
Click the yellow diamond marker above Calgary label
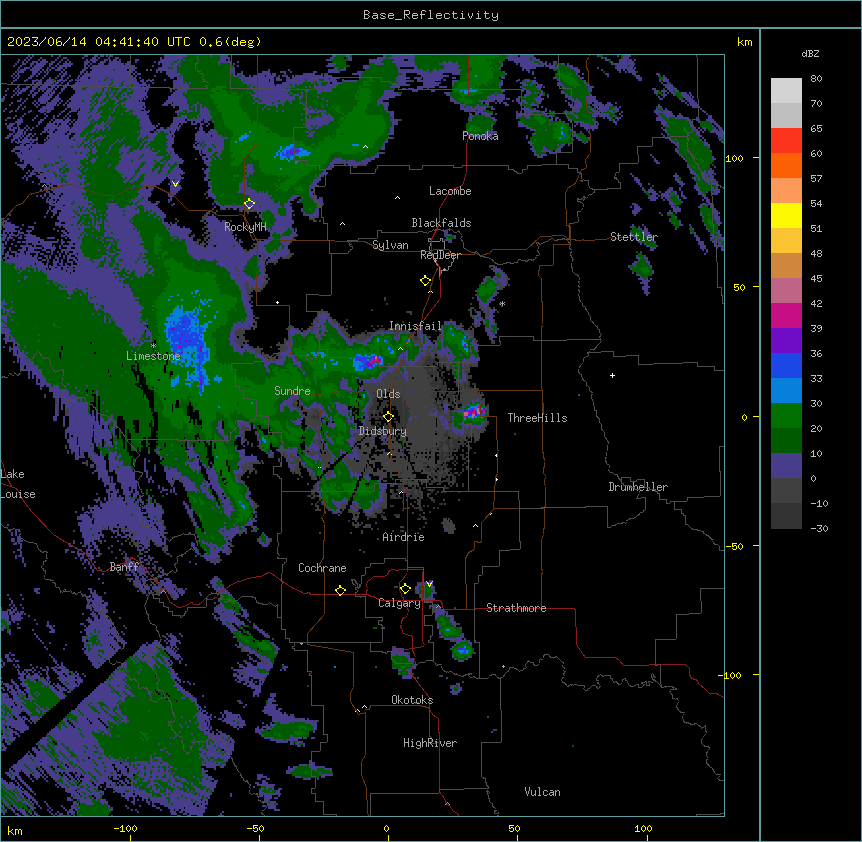[x=405, y=589]
